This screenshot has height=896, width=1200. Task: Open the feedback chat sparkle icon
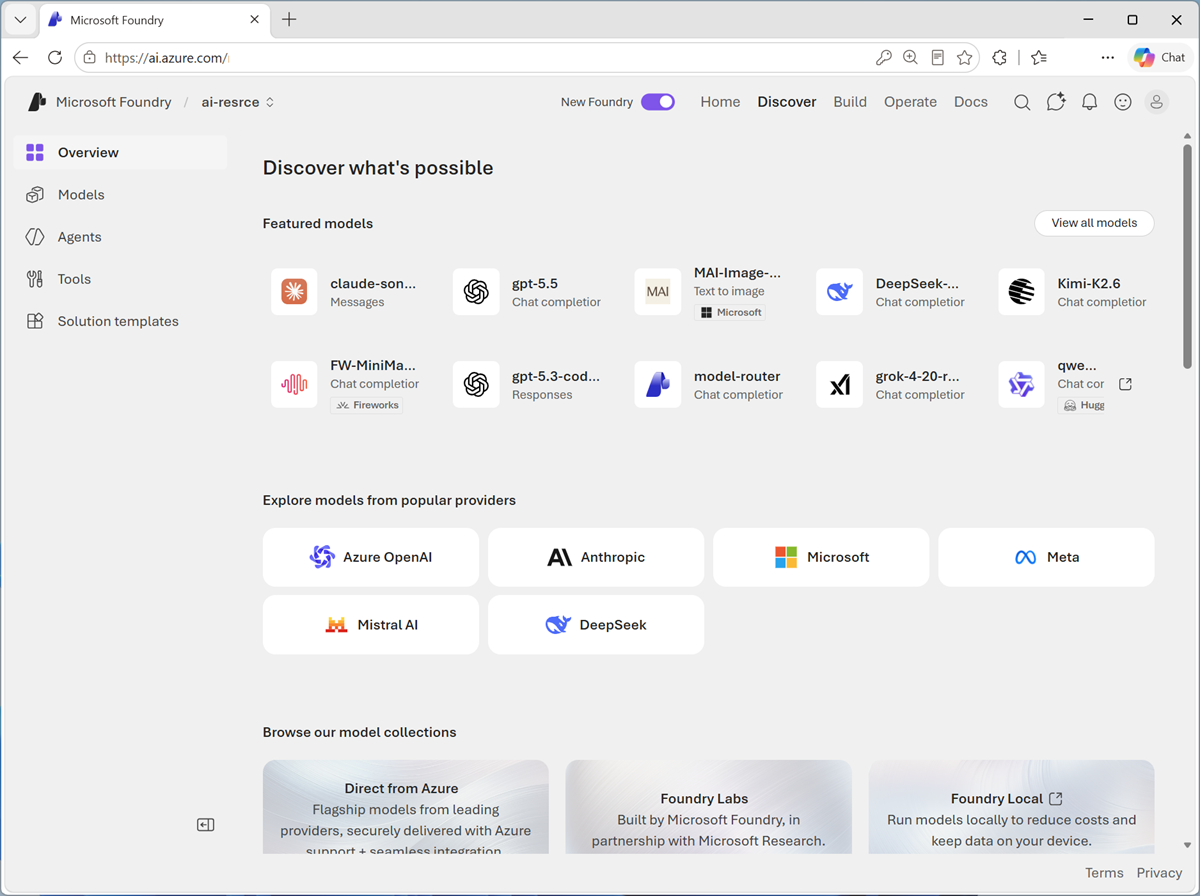click(x=1056, y=102)
